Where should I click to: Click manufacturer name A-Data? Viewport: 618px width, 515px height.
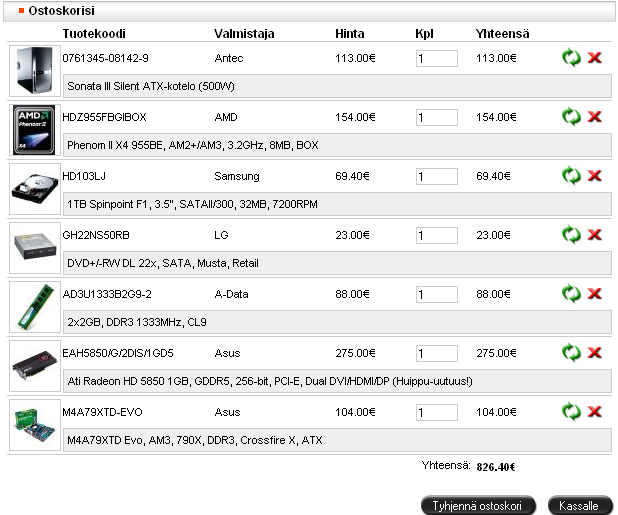pos(231,294)
